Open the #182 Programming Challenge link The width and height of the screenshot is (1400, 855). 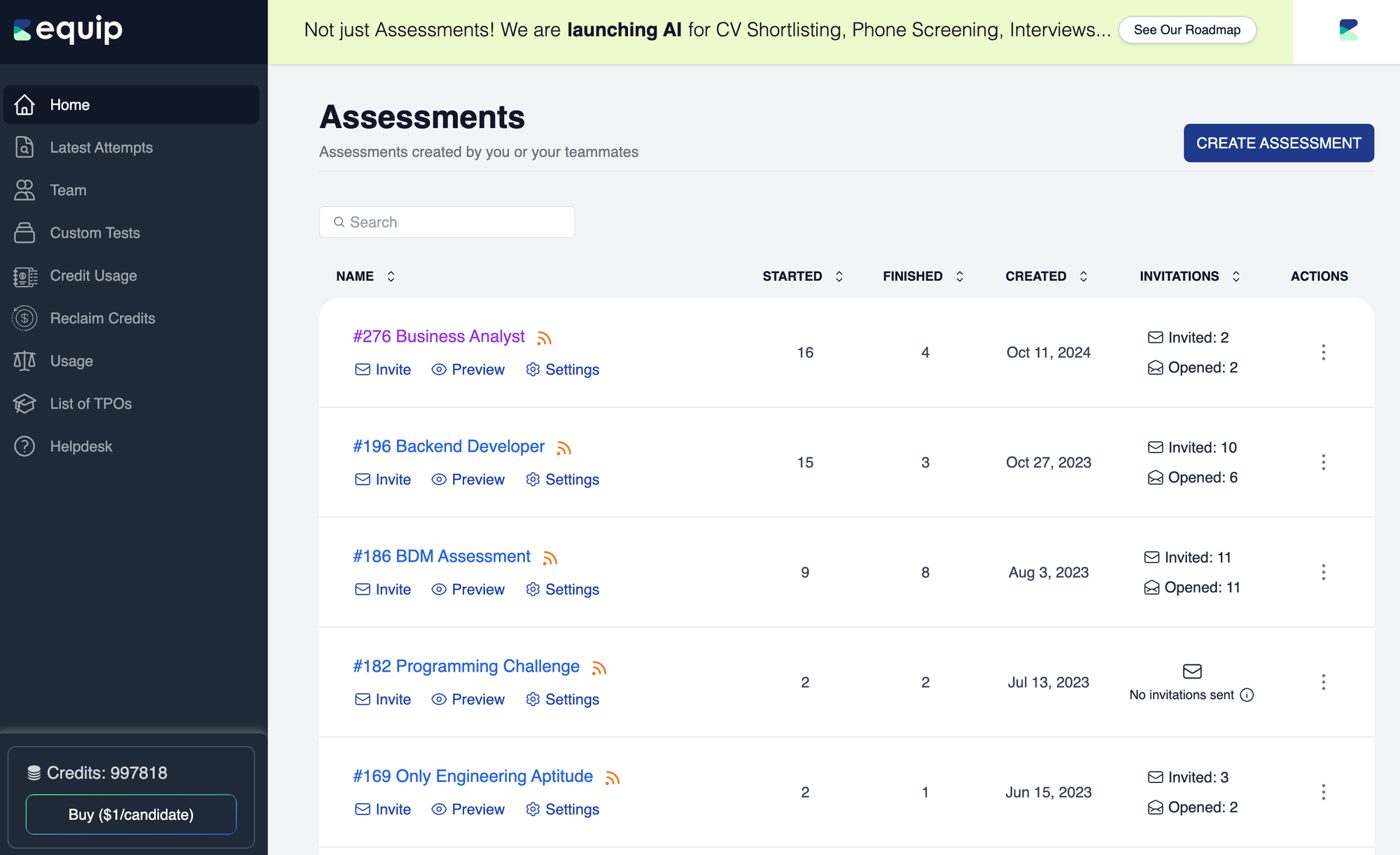(x=466, y=666)
